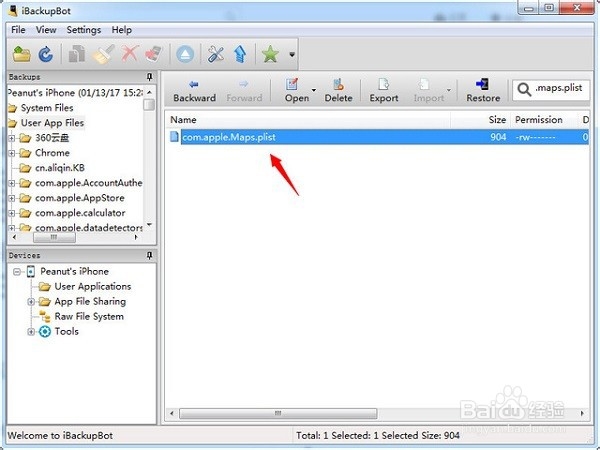Viewport: 600px width, 450px height.
Task: Click the red X delete toolbar icon
Action: pyautogui.click(x=129, y=54)
